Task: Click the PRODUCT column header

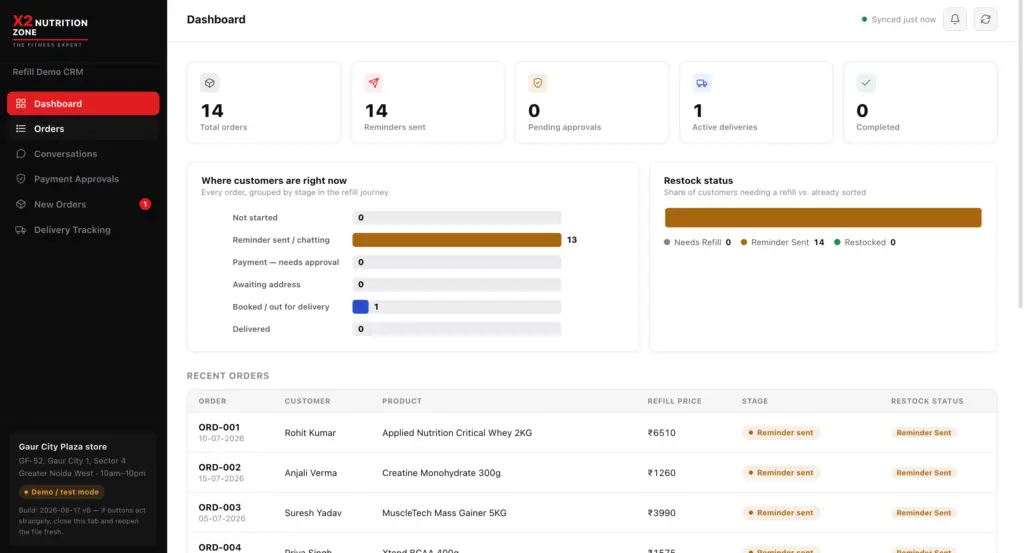Action: pos(402,401)
